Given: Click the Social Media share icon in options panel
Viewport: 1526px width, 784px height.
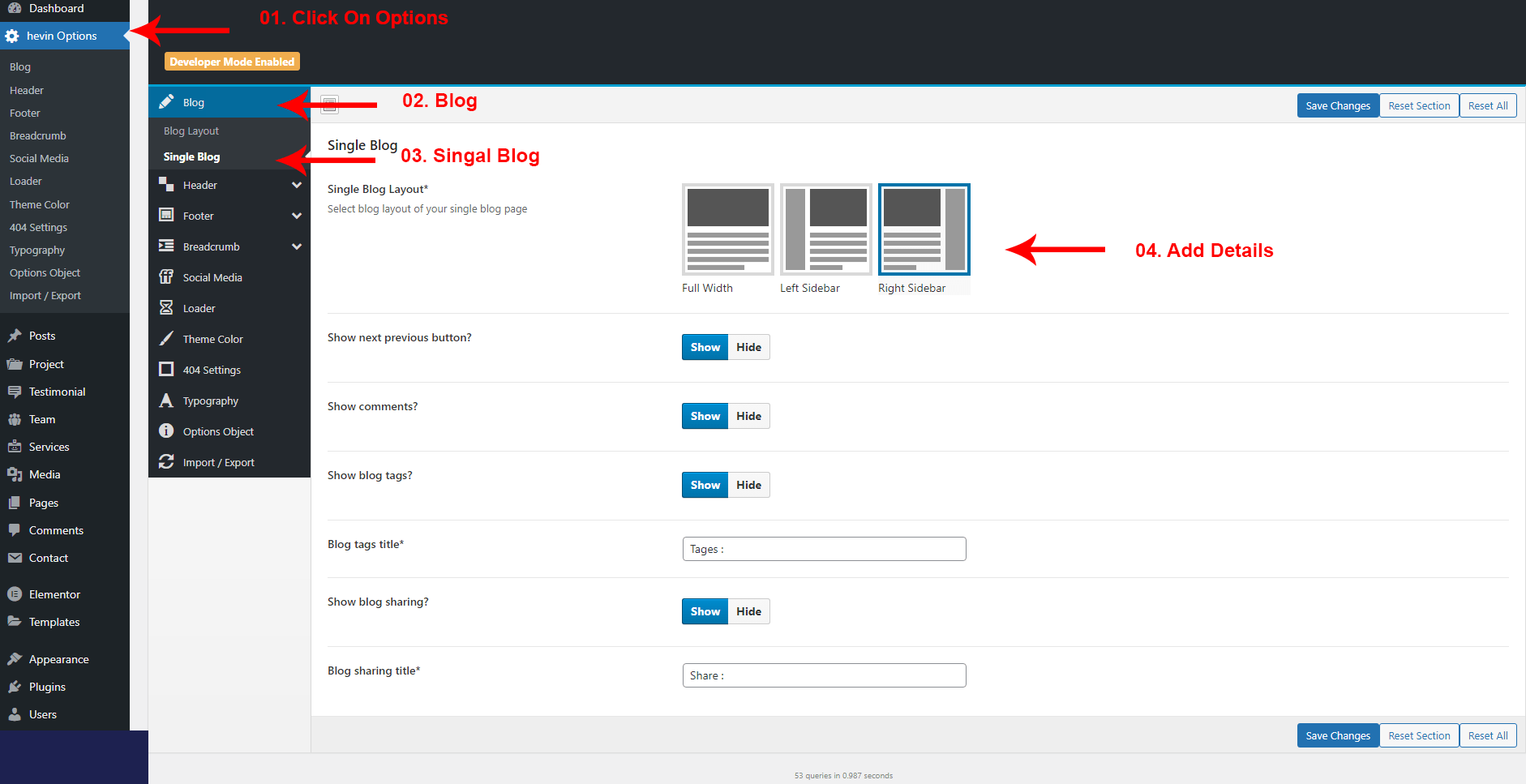Looking at the screenshot, I should pos(166,277).
